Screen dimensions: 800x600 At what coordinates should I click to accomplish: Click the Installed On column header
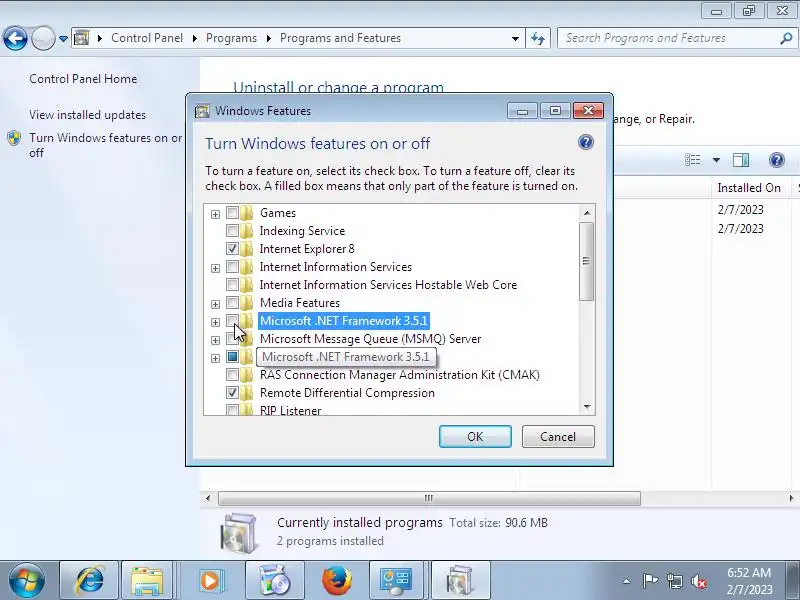(751, 188)
